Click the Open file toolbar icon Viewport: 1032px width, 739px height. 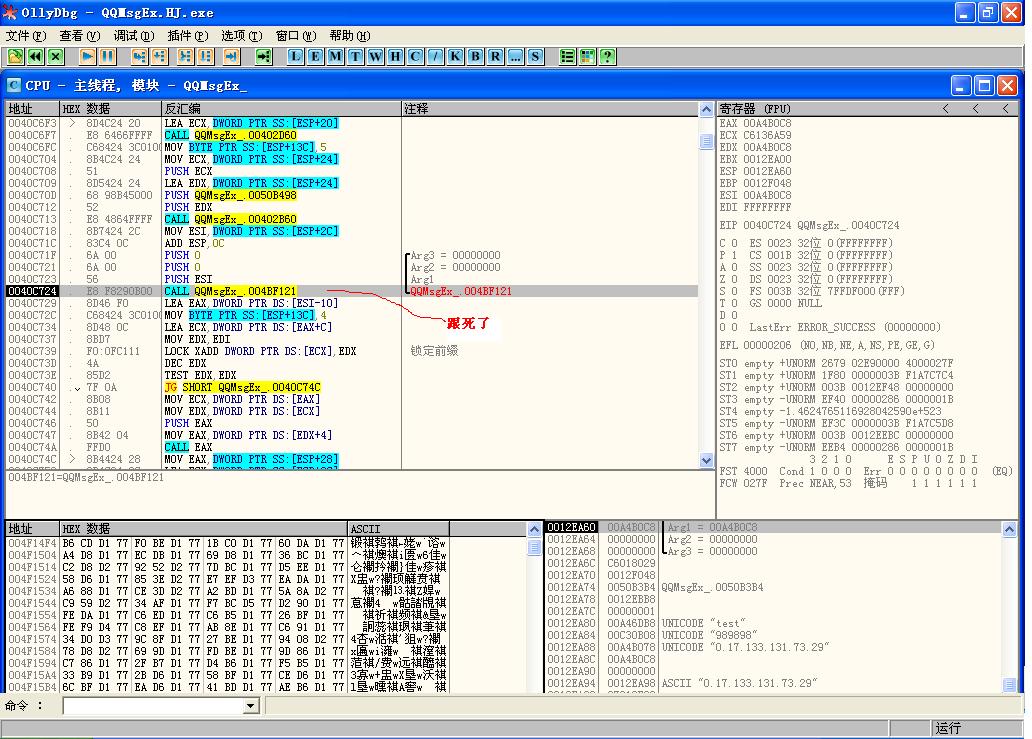[15, 57]
